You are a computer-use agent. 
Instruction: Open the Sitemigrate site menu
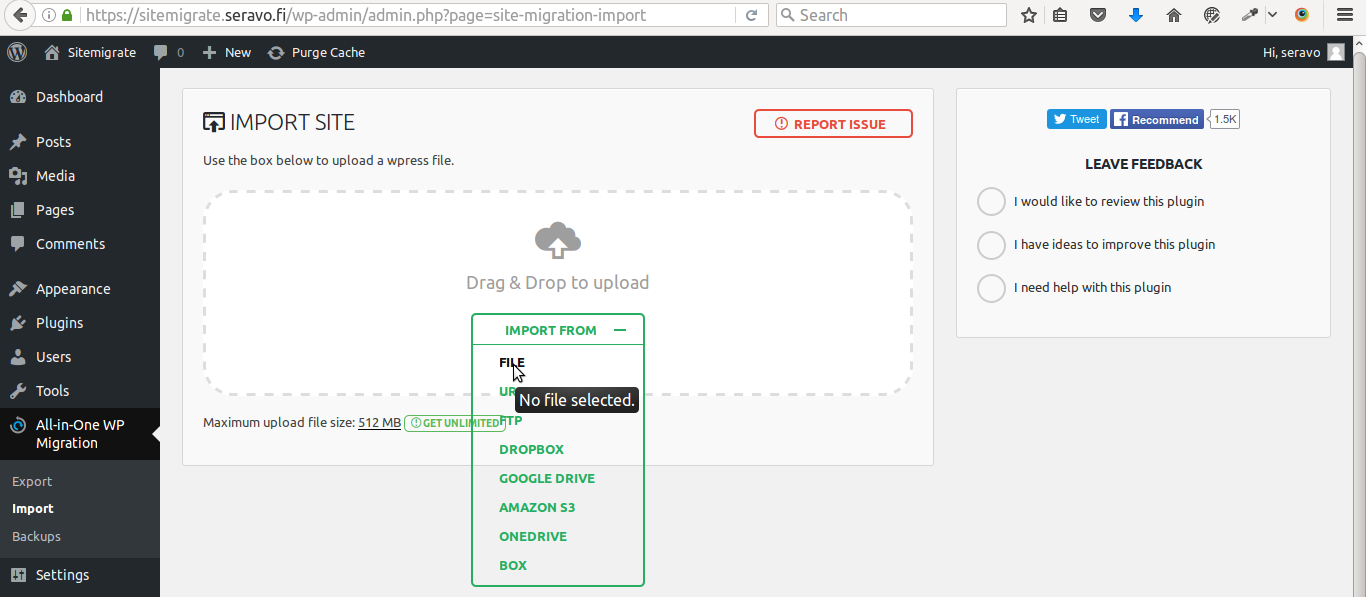[91, 52]
